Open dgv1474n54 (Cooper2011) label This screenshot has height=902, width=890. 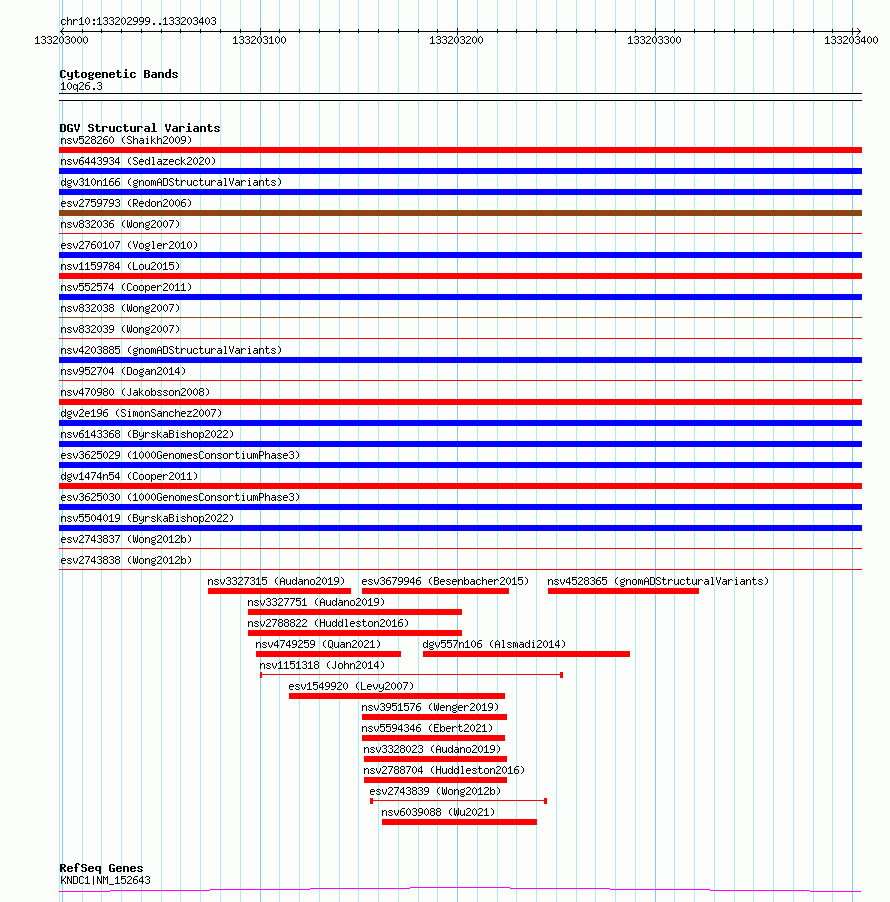[129, 476]
